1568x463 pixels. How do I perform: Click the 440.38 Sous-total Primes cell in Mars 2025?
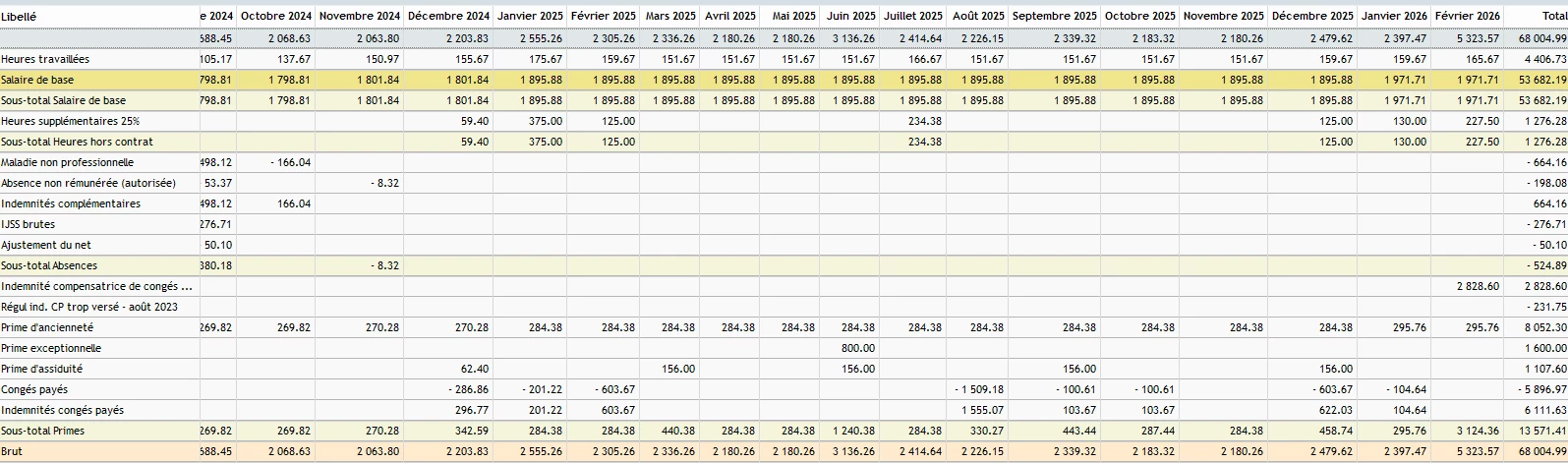click(678, 431)
